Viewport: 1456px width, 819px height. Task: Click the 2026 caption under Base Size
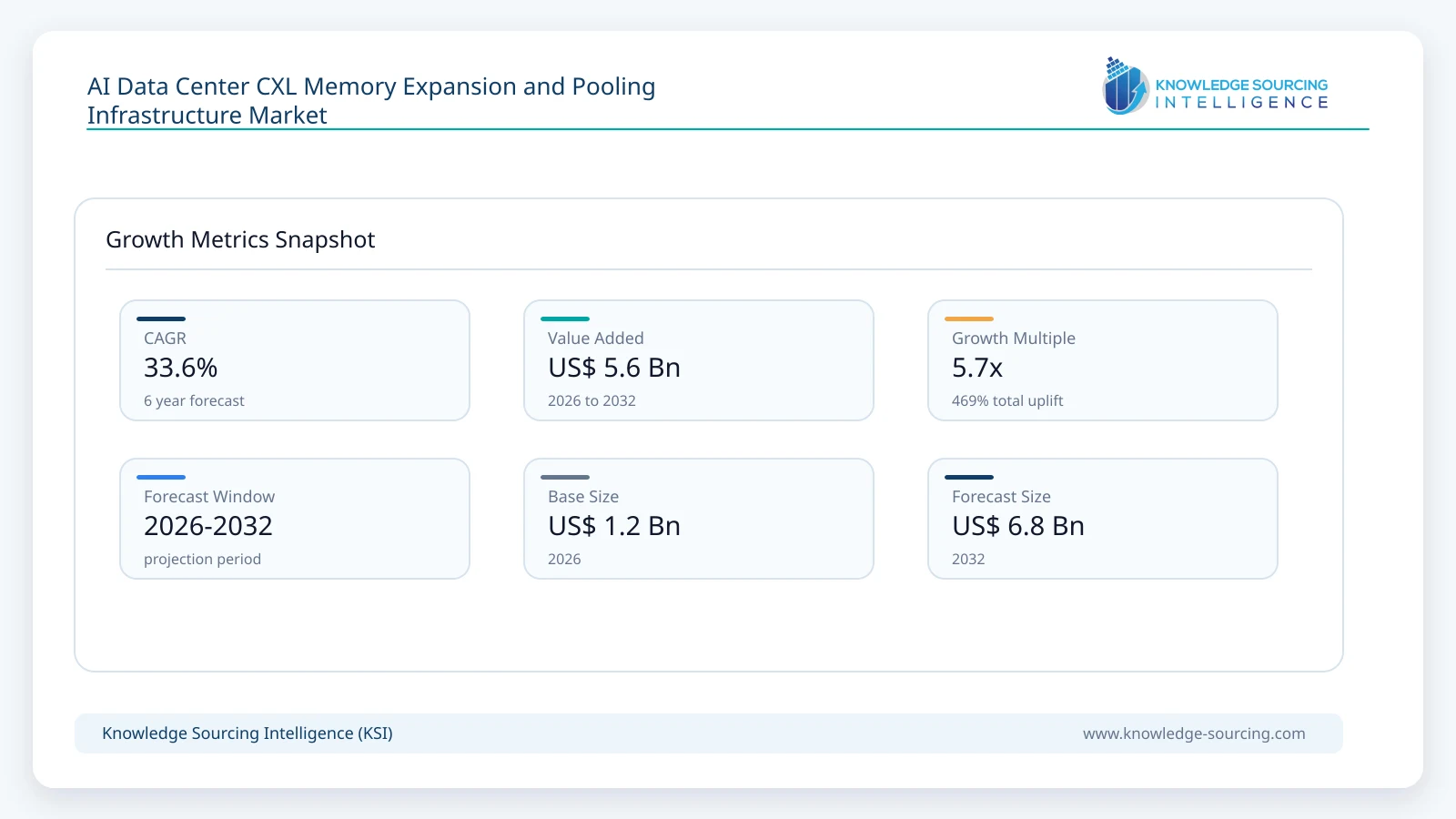tap(564, 559)
